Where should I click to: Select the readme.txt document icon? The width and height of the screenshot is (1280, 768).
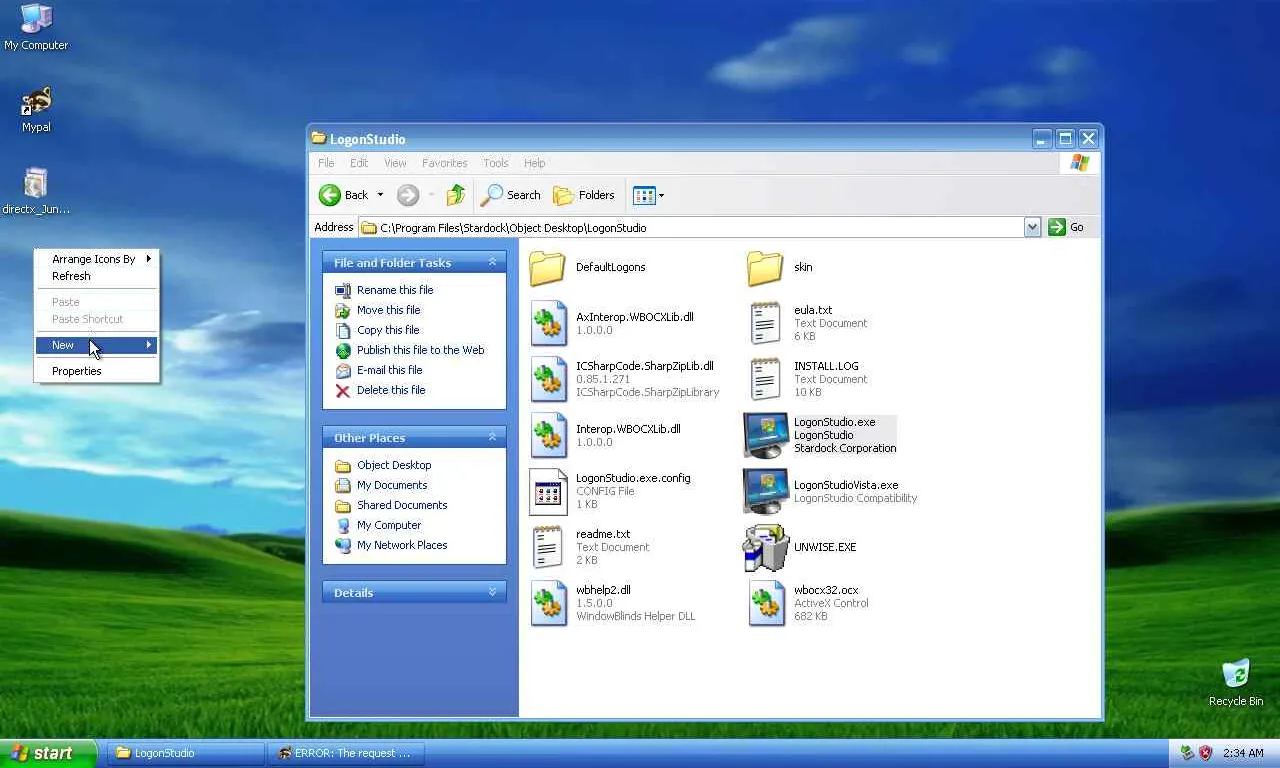coord(547,547)
